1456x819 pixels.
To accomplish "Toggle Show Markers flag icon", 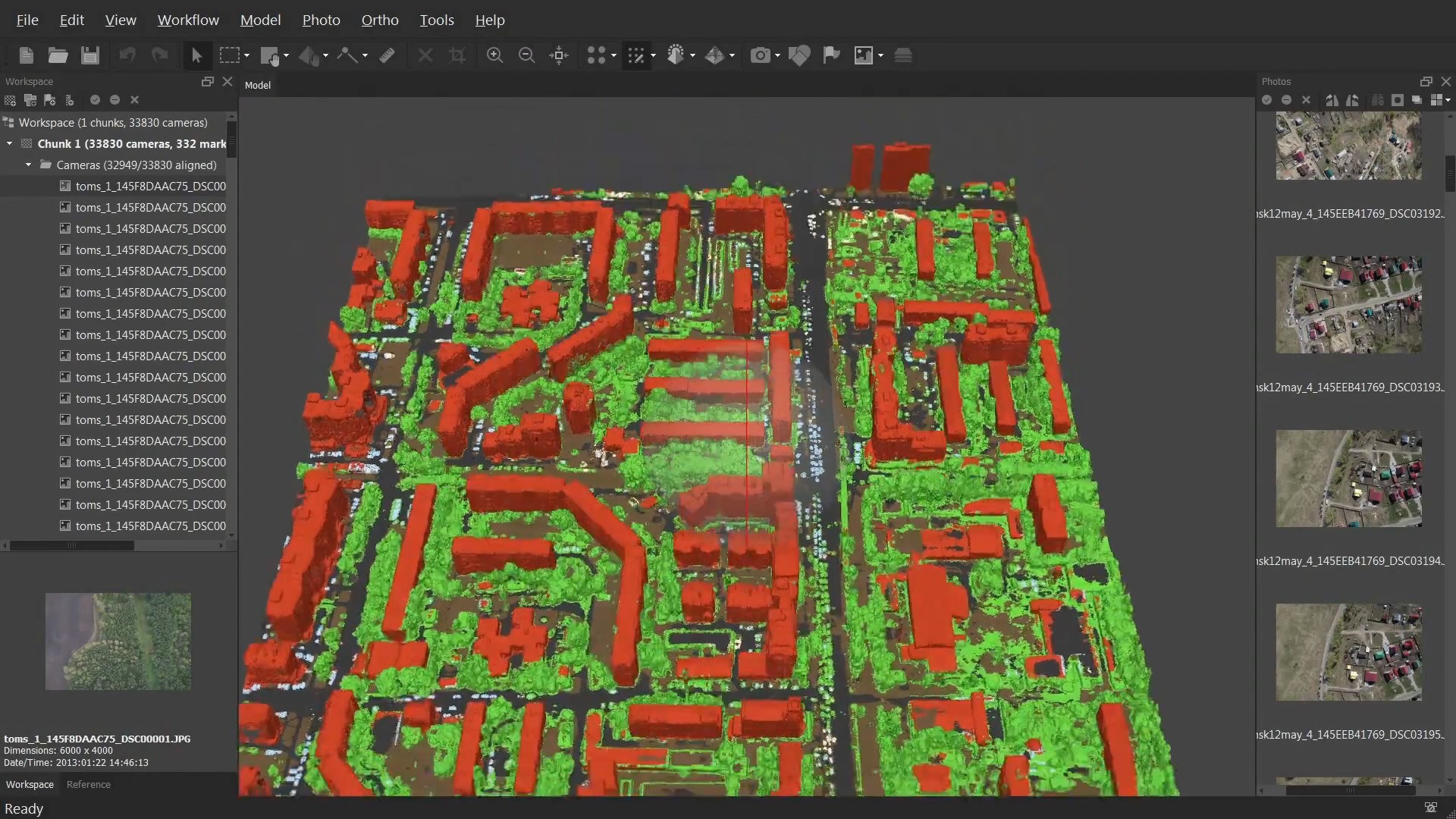I will [831, 55].
